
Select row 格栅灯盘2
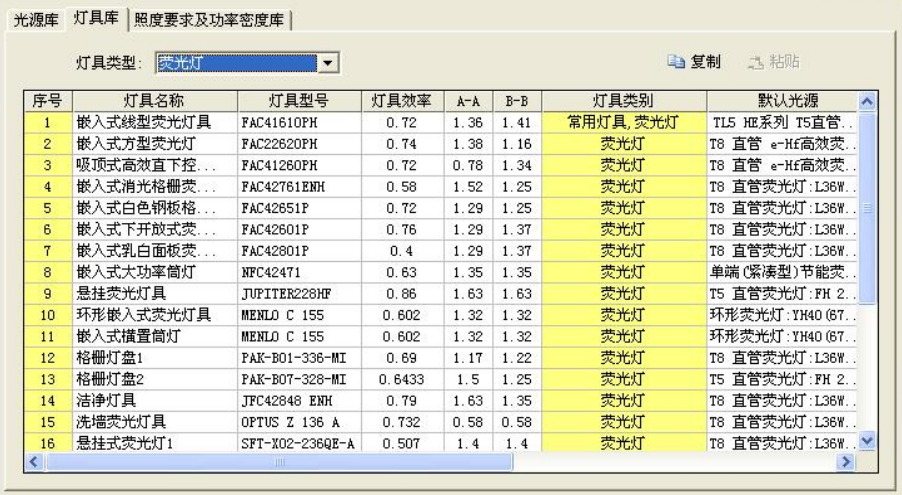(x=441, y=379)
